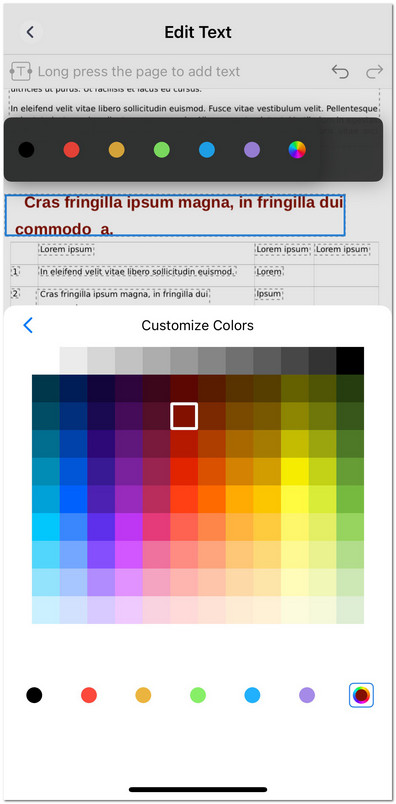The image size is (396, 804).
Task: Select bright green in the right column
Action: pos(350,499)
